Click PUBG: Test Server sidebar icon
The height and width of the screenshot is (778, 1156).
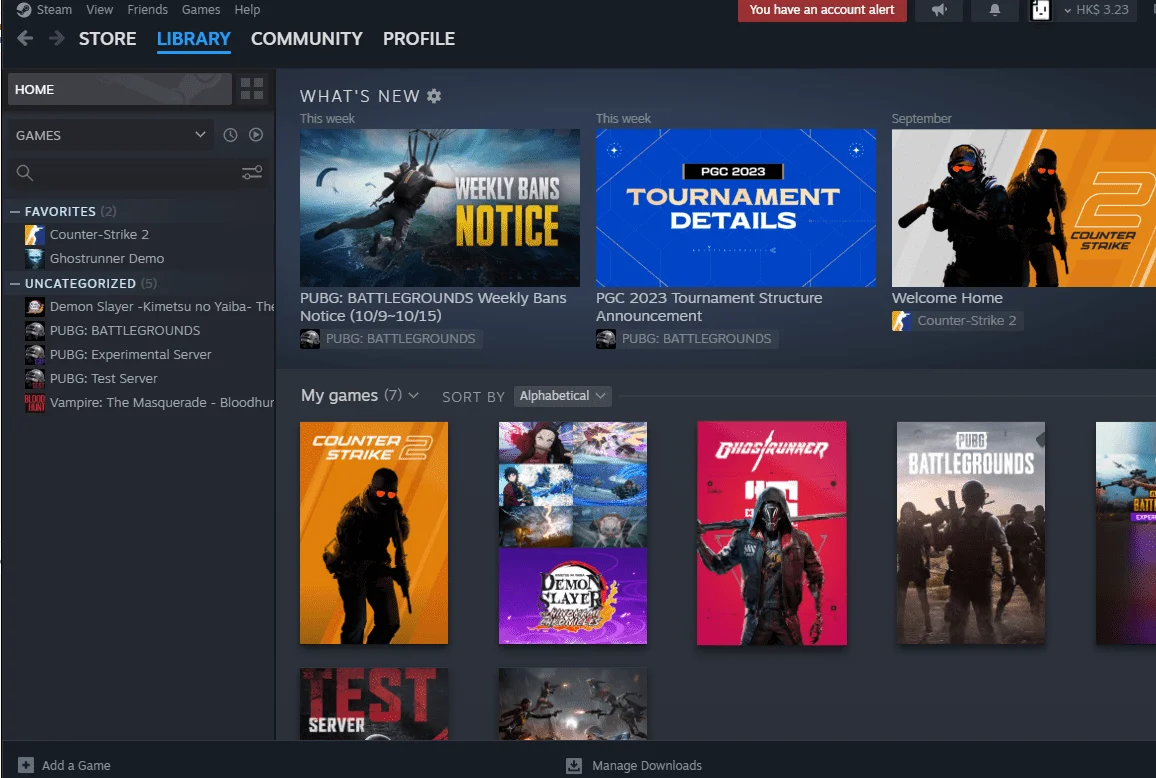(x=35, y=378)
